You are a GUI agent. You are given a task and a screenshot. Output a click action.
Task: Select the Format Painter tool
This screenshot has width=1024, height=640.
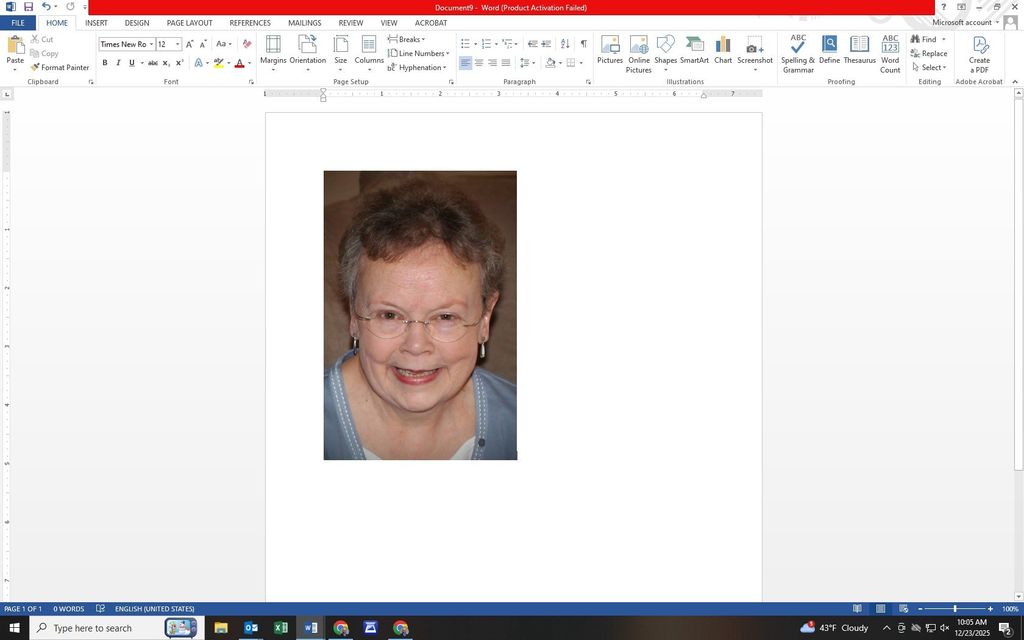click(x=60, y=67)
